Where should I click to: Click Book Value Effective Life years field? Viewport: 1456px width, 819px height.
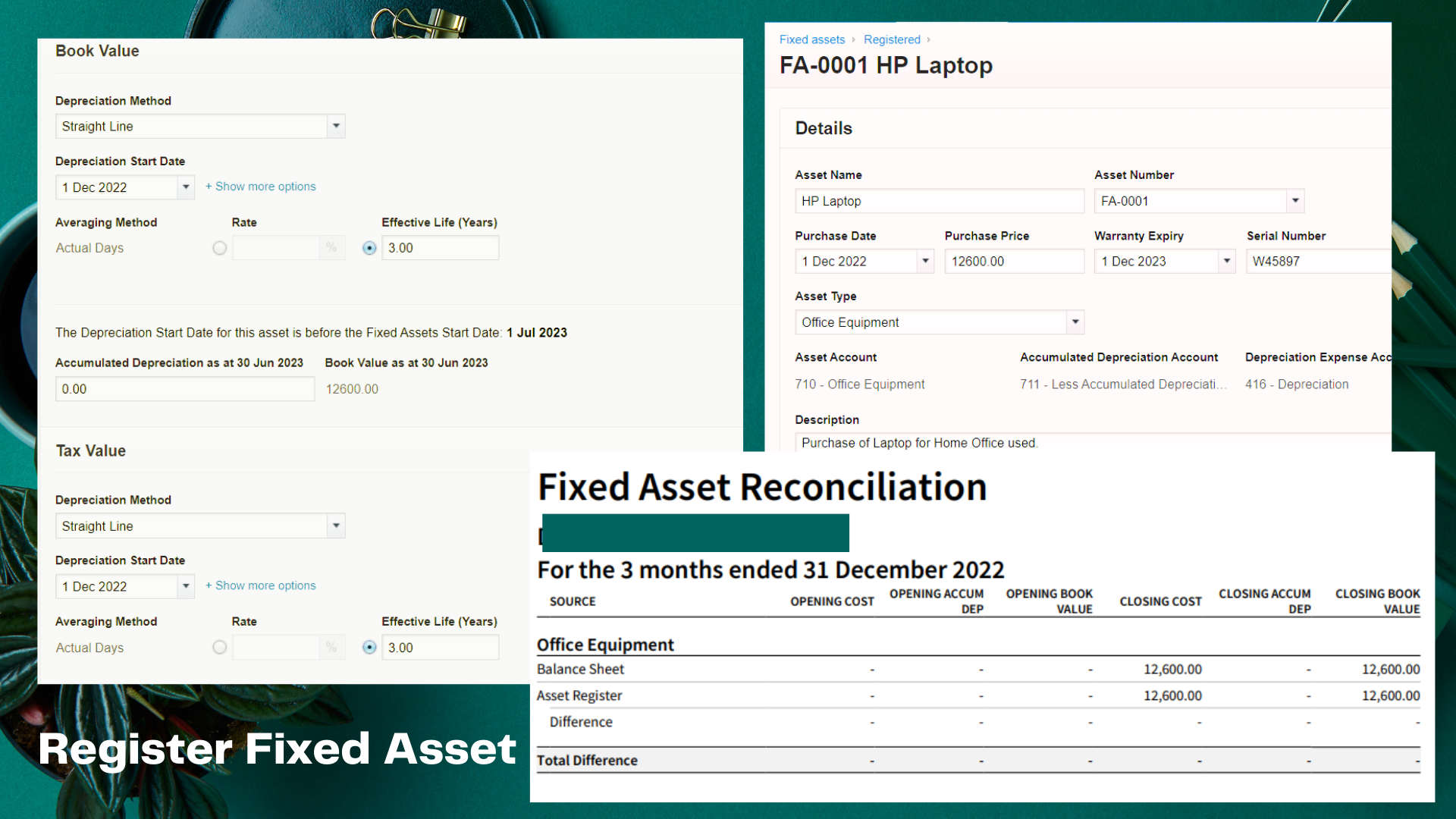pos(440,248)
